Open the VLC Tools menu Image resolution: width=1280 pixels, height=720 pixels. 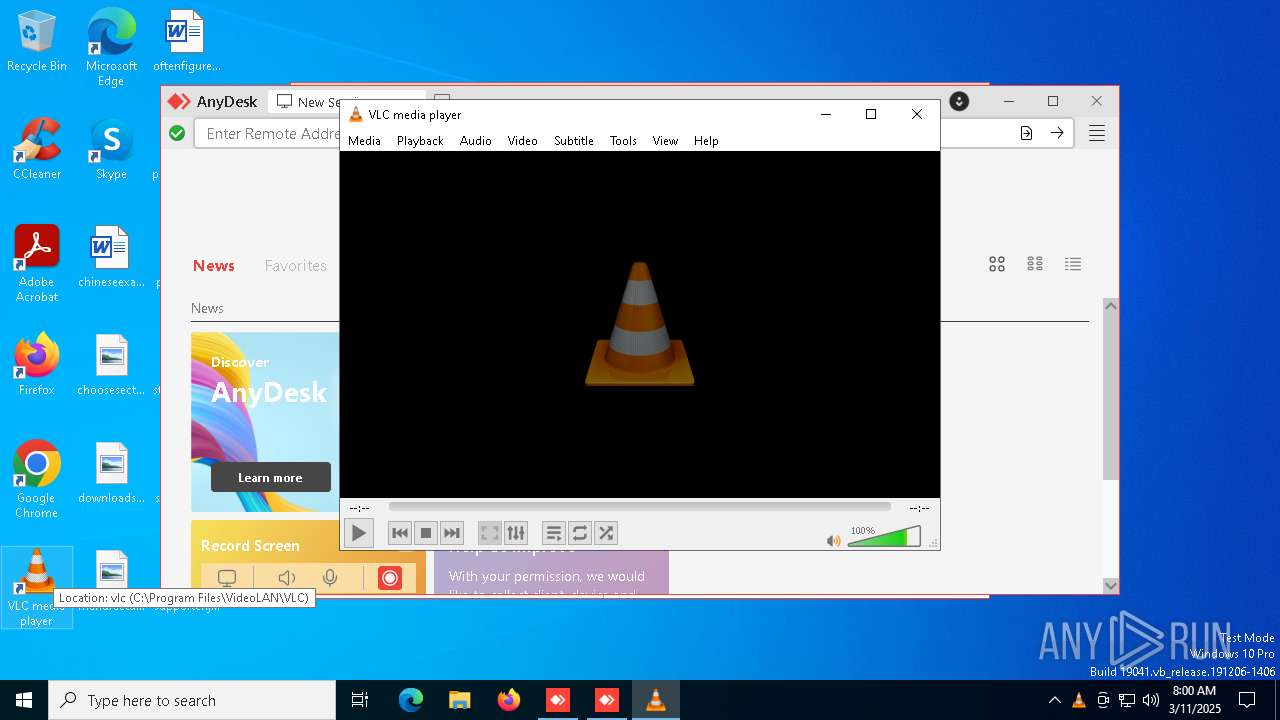(623, 141)
